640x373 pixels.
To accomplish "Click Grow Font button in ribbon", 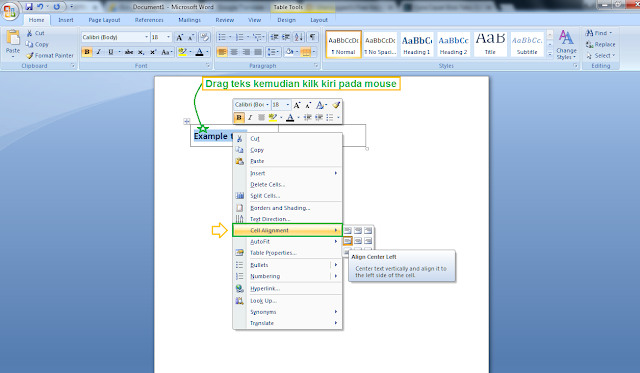I will (180, 37).
